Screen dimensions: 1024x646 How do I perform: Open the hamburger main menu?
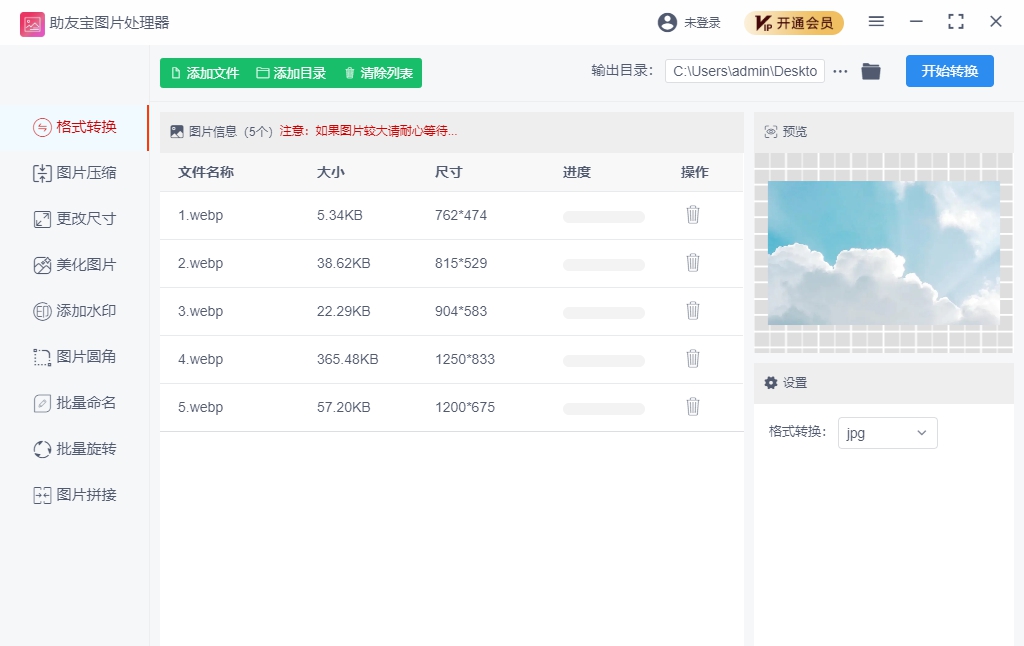[x=876, y=22]
